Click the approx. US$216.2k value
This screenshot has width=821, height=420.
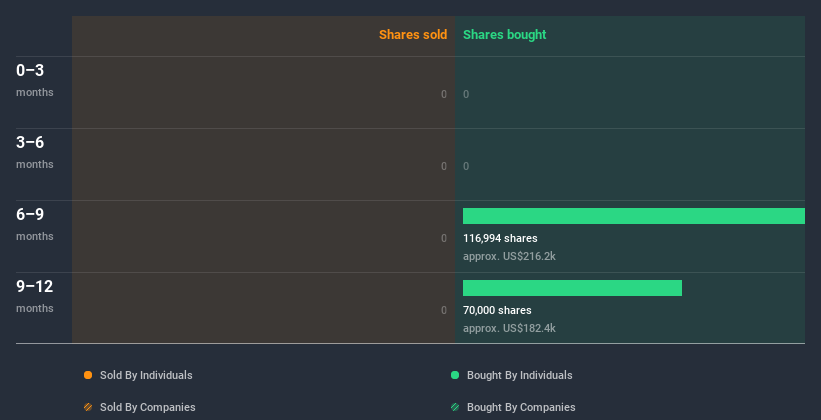click(x=509, y=257)
